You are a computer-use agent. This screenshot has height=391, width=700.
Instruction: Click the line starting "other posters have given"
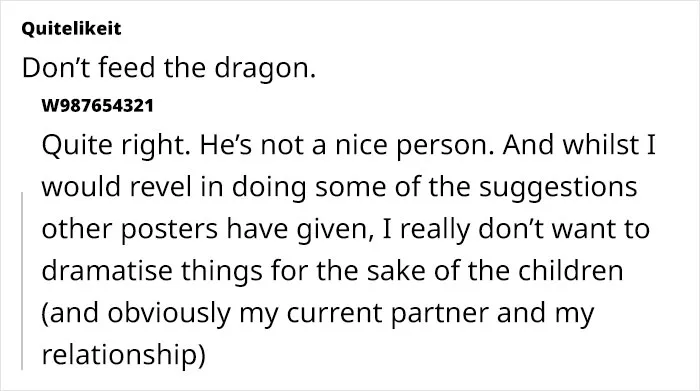(346, 229)
